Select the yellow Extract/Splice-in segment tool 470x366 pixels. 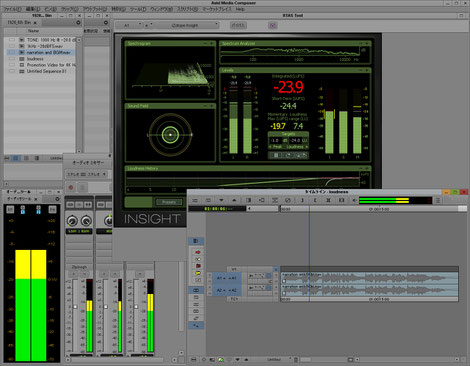198,259
